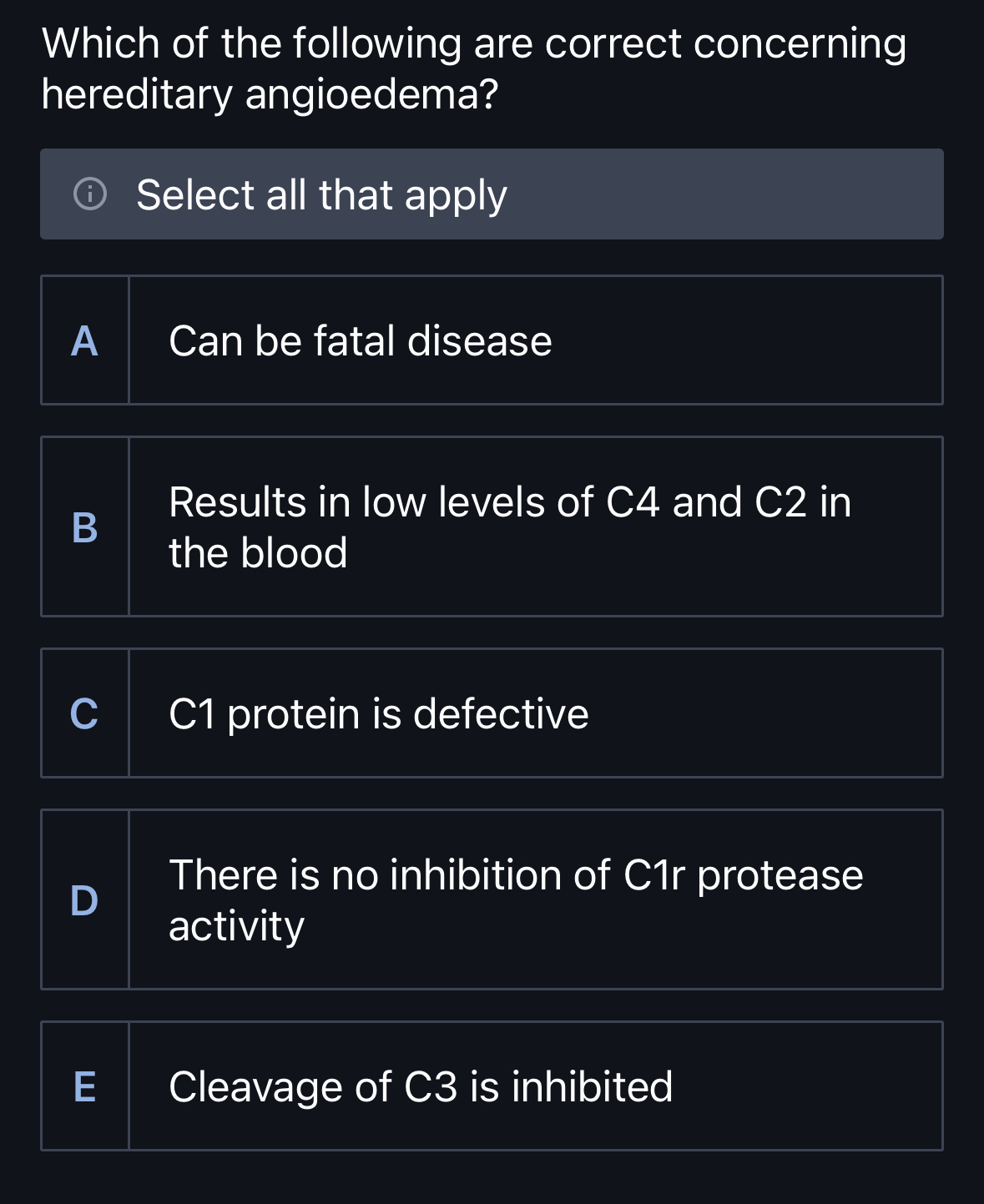Mark 'There is no inhibition of C1r protease' answer

(535, 899)
